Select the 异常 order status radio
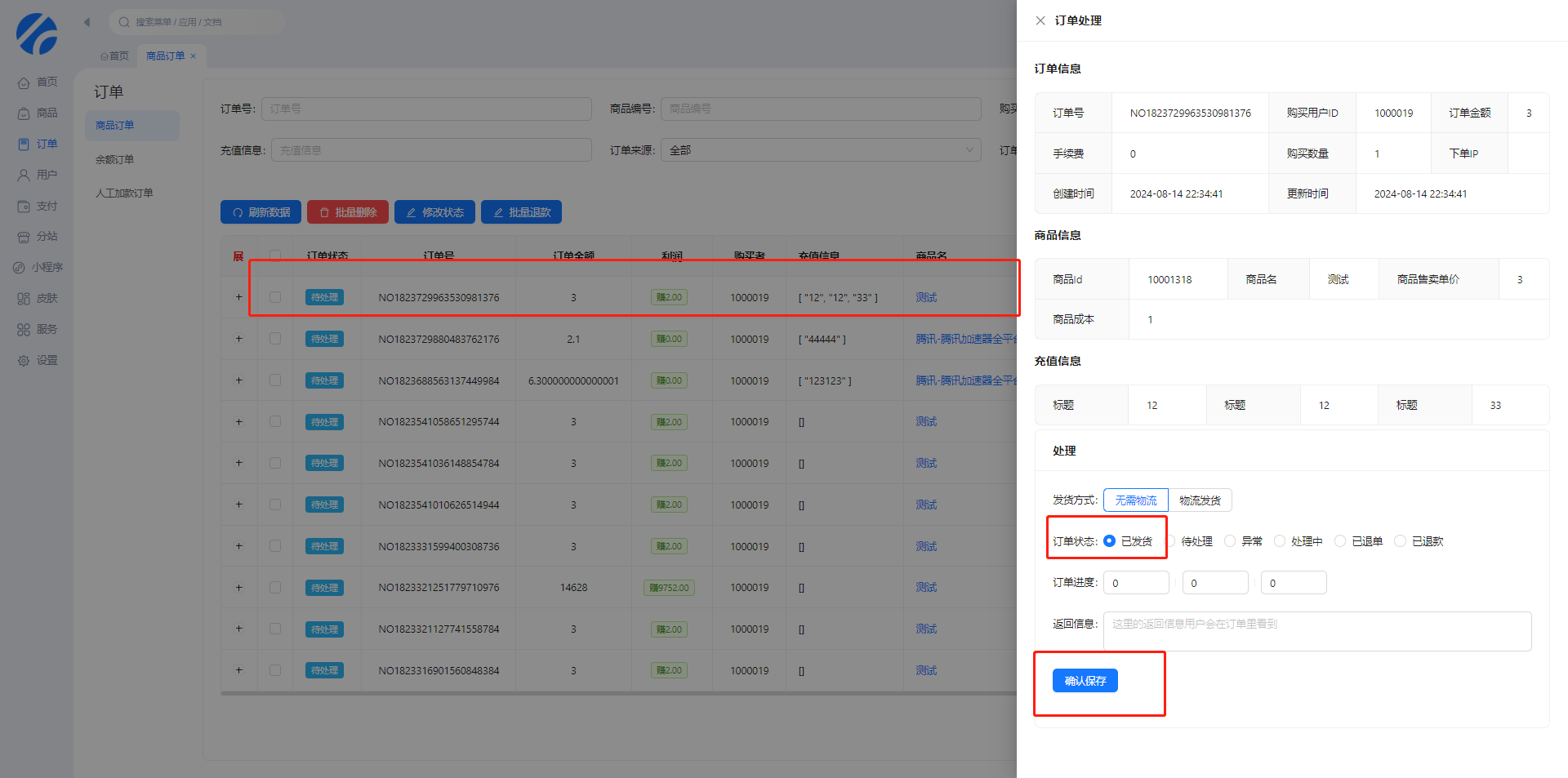This screenshot has width=1568, height=778. click(1230, 541)
